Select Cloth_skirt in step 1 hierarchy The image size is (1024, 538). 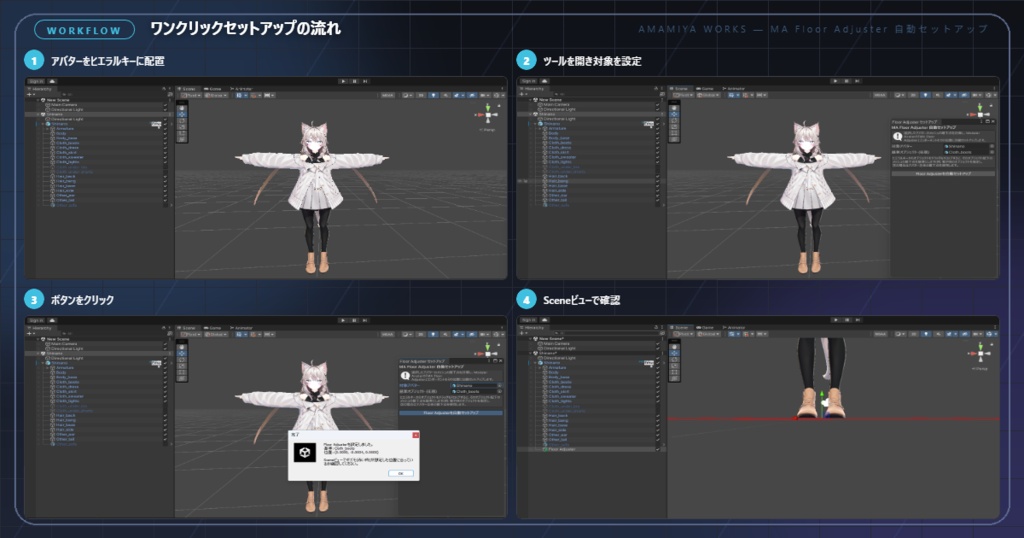(x=66, y=153)
